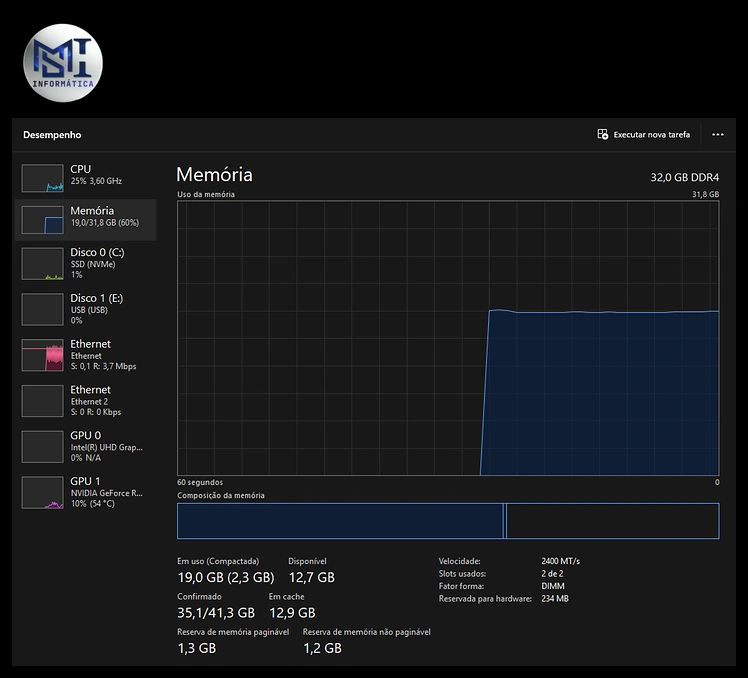Click the S: 0,1 R: 3,7 Mbps reading
Image resolution: width=748 pixels, height=678 pixels.
104,366
